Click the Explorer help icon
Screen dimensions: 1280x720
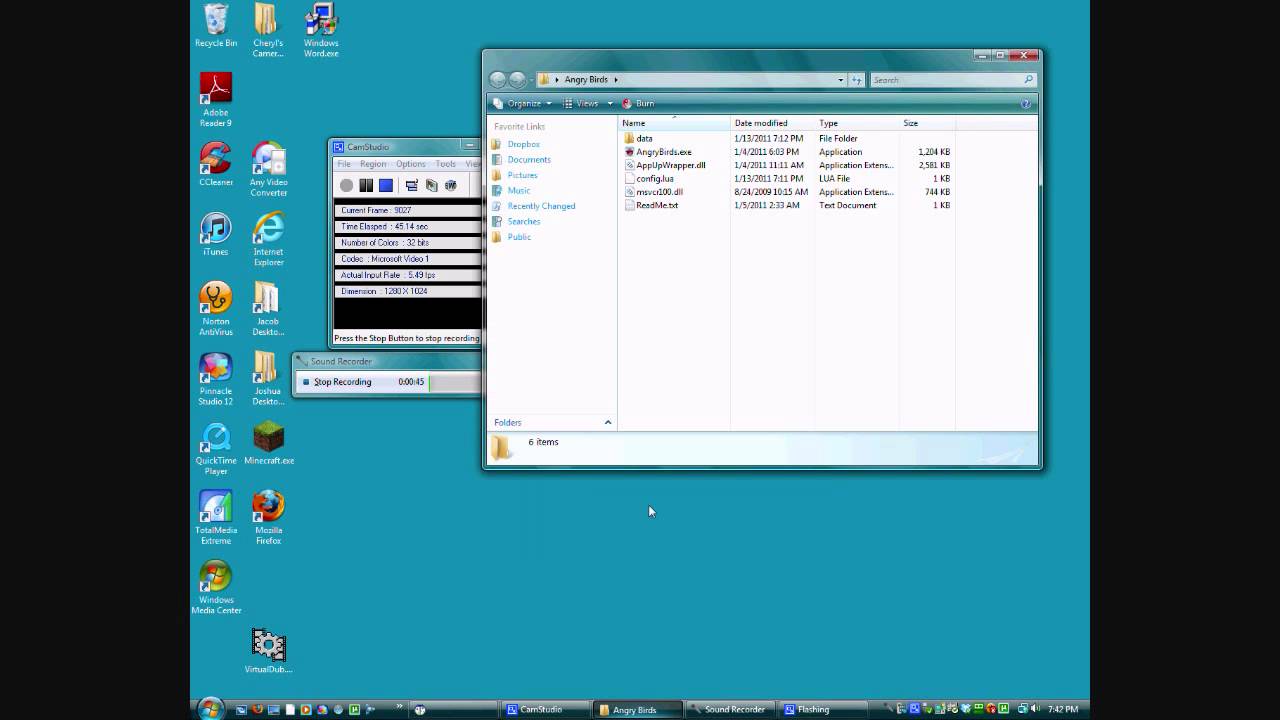[x=1025, y=104]
